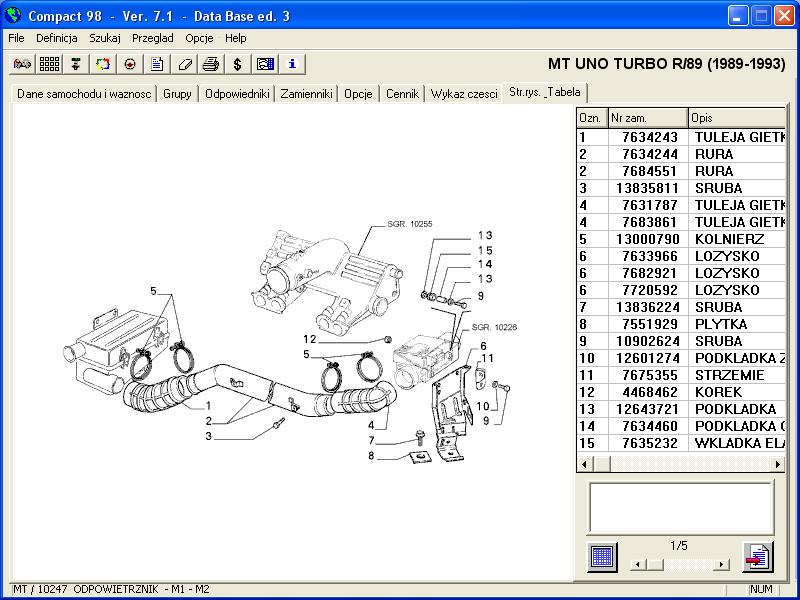Select row with part number 7675355
This screenshot has height=600, width=800.
[649, 375]
